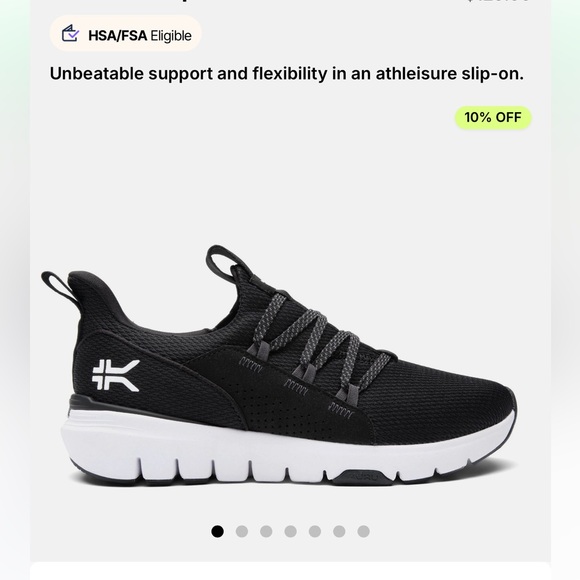Jump to the third carousel image dot
Screen dimensions: 580x580
pos(266,532)
